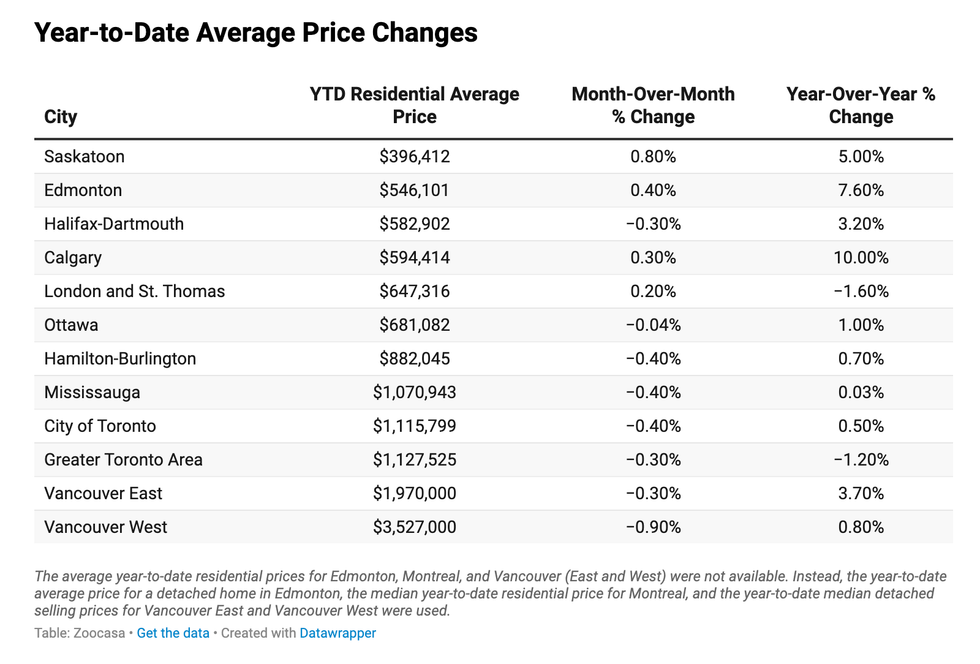Click the chart title "Year-to-Date Average Price Changes"
The height and width of the screenshot is (664, 980).
click(x=256, y=33)
